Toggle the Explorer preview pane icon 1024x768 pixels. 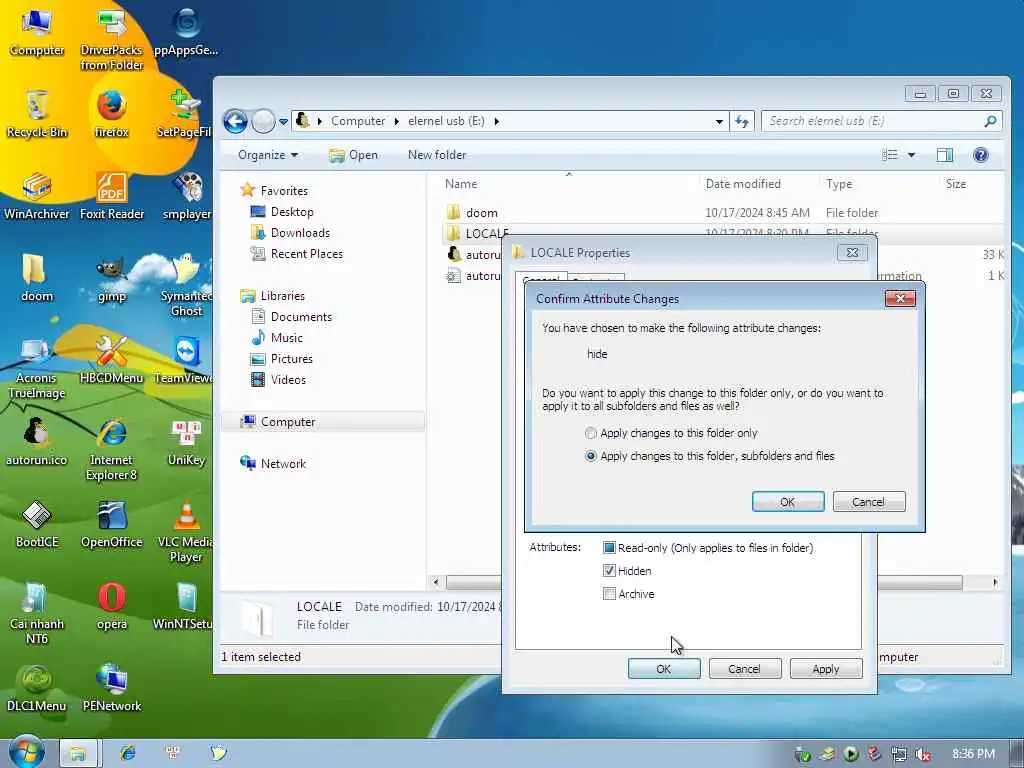coord(944,155)
